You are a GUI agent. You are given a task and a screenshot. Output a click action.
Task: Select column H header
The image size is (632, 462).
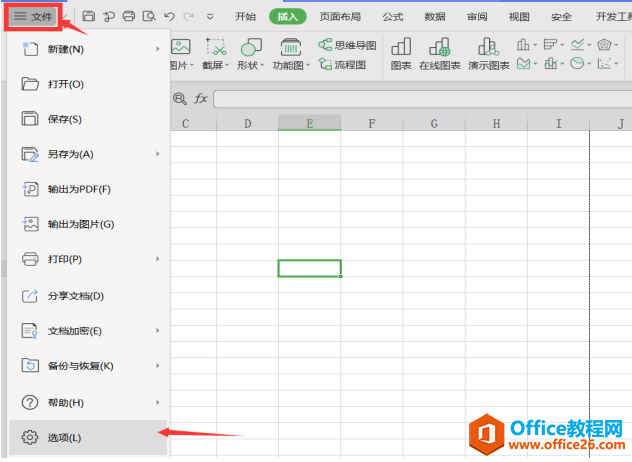pyautogui.click(x=496, y=123)
